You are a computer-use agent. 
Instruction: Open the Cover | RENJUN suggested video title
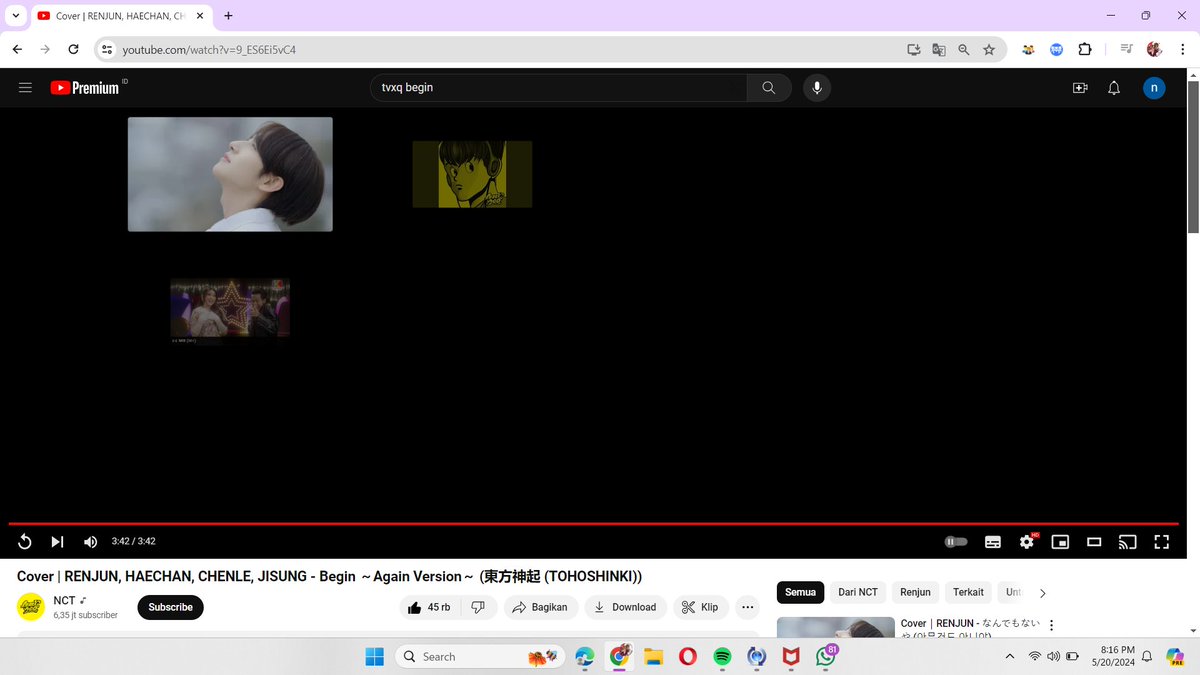[970, 628]
